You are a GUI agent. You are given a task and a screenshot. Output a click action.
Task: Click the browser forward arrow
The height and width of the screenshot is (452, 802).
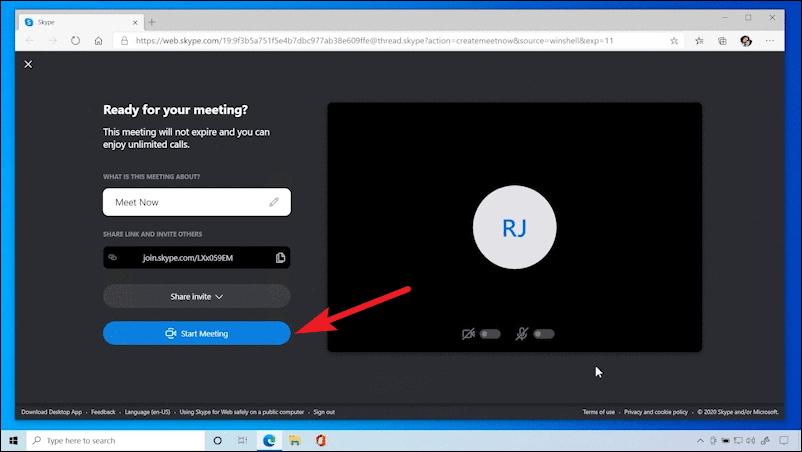[53, 41]
